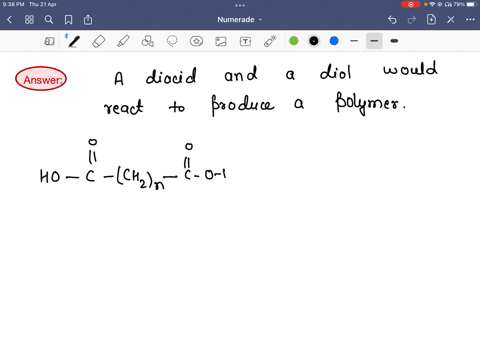Bookmark the current page
The height and width of the screenshot is (360, 480).
pos(68,20)
